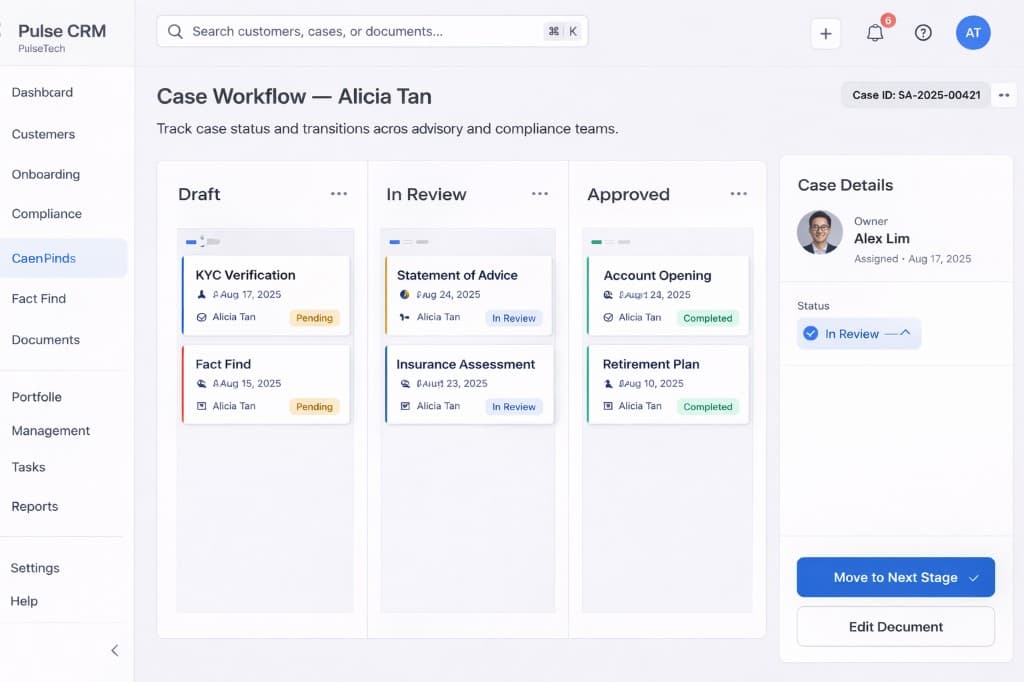
Task: Click the calendar icon on KYC Verification card
Action: (200, 295)
